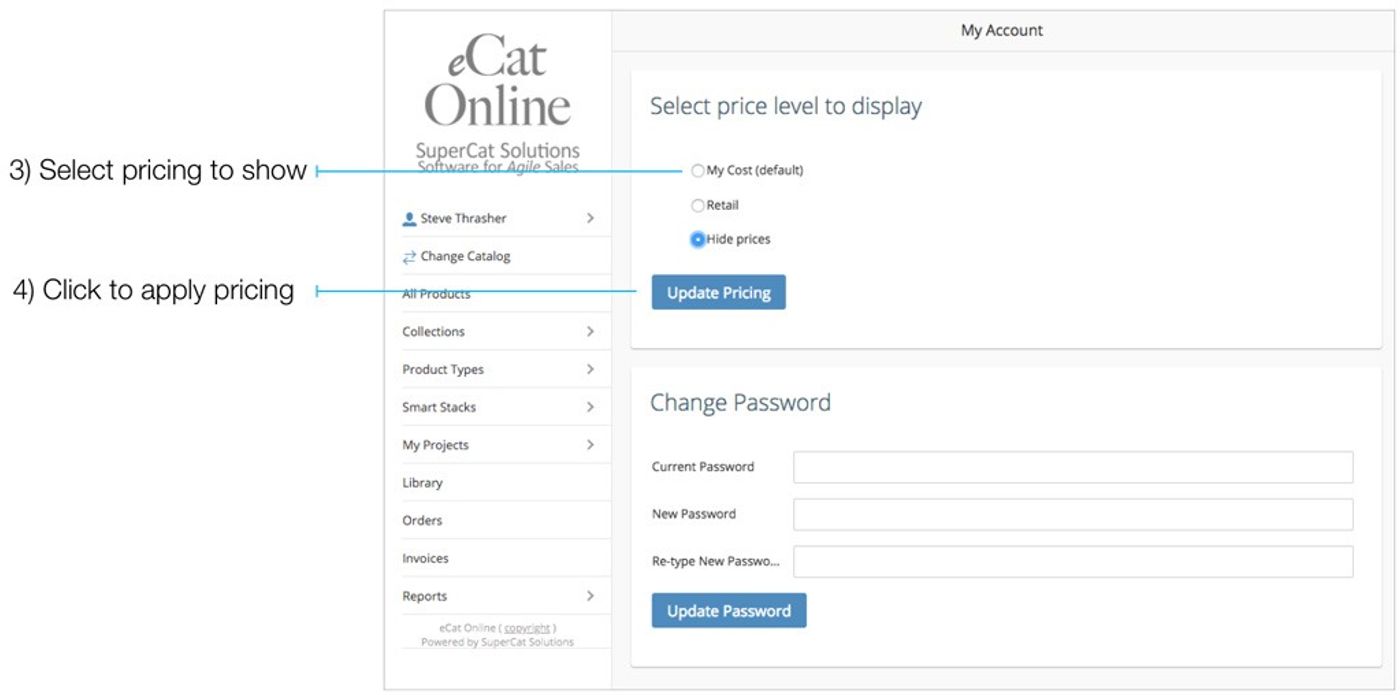Expand the Steve Thrasher chevron

590,218
